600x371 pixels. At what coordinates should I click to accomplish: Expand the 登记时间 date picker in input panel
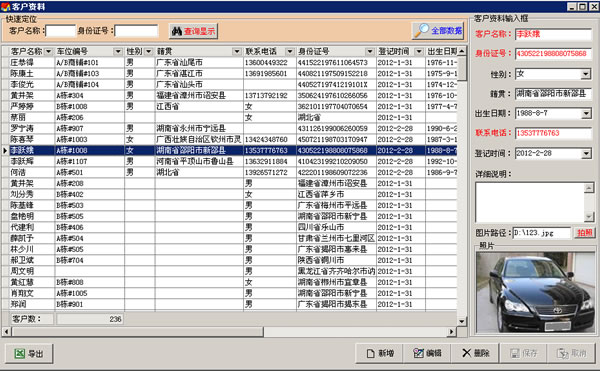(585, 153)
